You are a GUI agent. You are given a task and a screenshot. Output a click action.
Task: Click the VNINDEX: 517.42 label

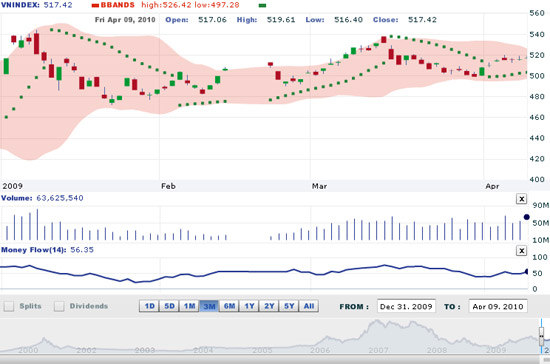pyautogui.click(x=36, y=5)
